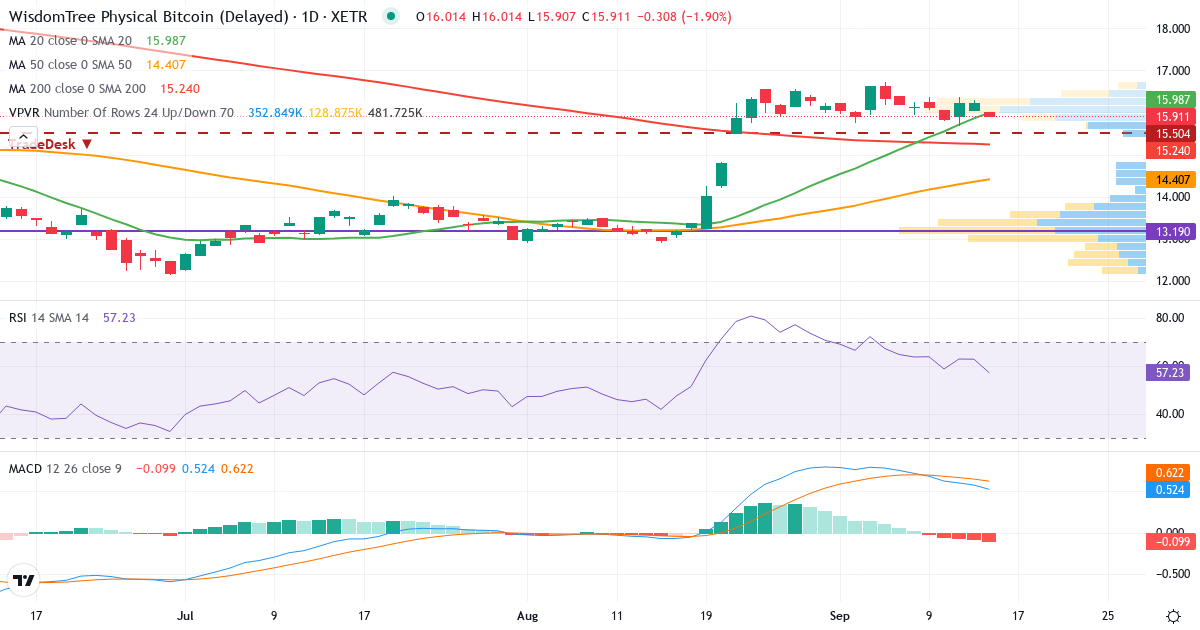The height and width of the screenshot is (630, 1200).
Task: Click the 352.849K VPVR up volume value
Action: [x=274, y=113]
